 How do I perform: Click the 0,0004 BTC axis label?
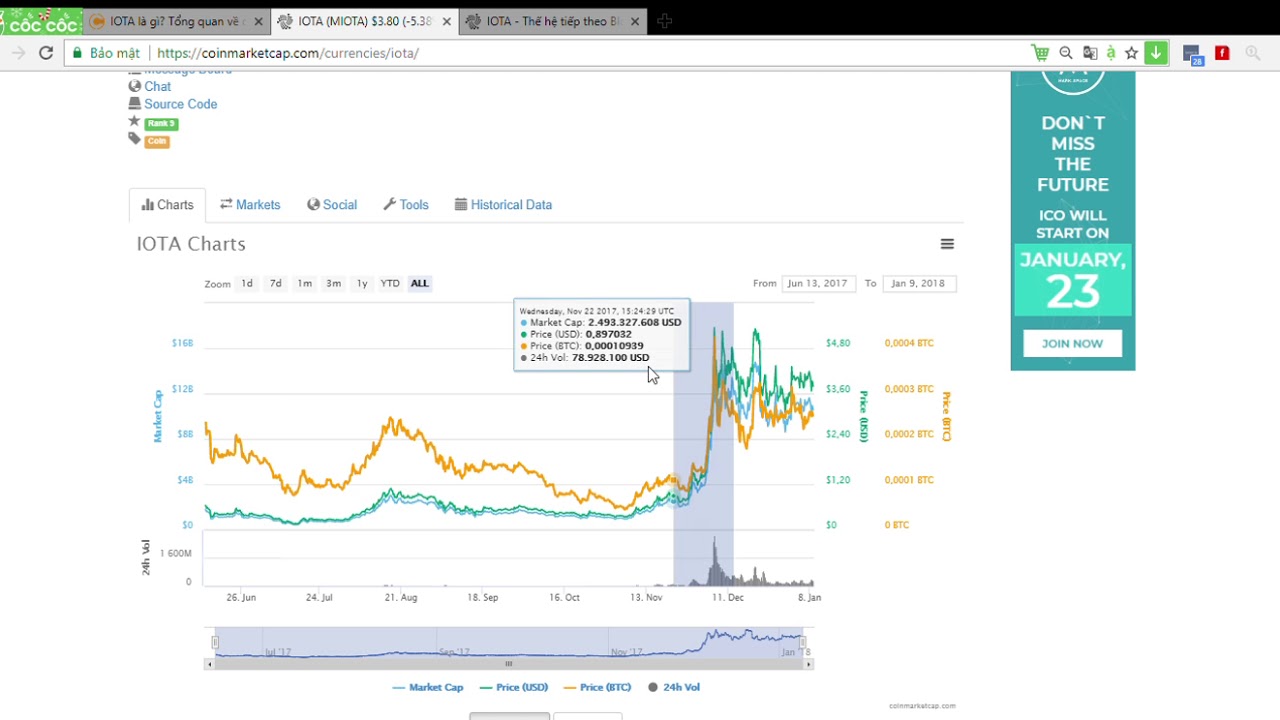(909, 343)
